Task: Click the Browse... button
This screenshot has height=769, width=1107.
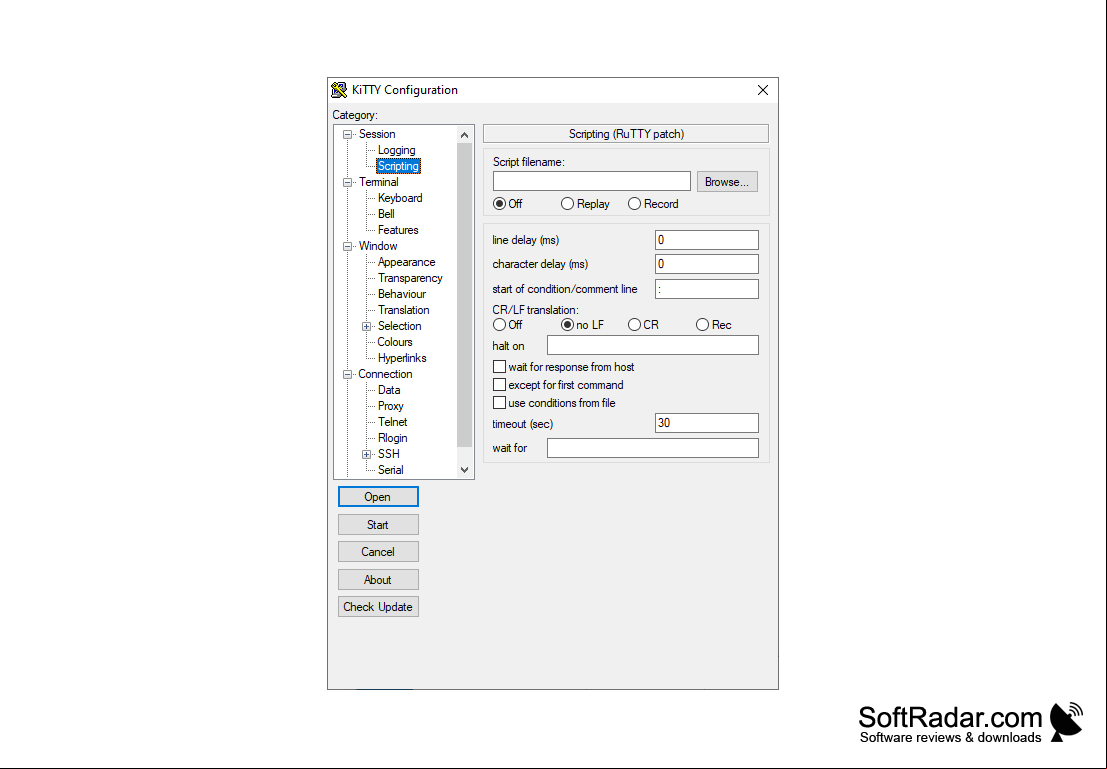Action: 727,181
